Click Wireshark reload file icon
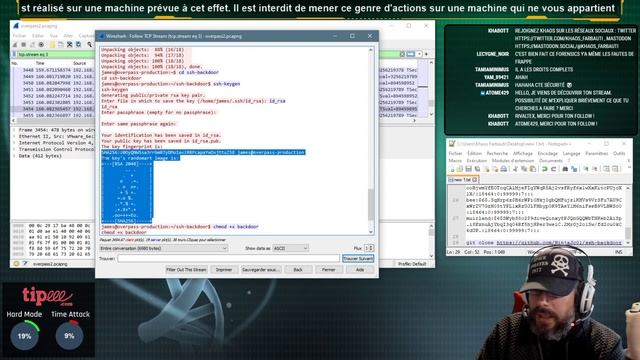640x360 pixels. pos(78,44)
